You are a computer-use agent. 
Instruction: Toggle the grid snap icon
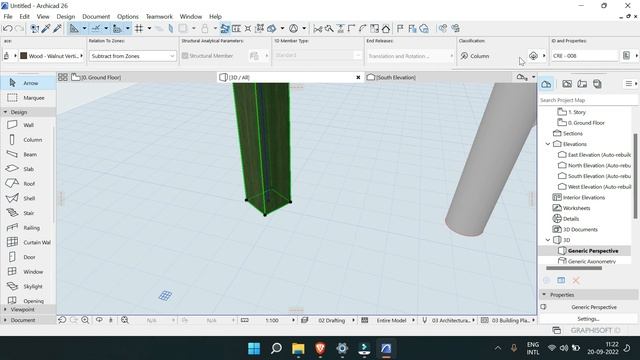[139, 29]
